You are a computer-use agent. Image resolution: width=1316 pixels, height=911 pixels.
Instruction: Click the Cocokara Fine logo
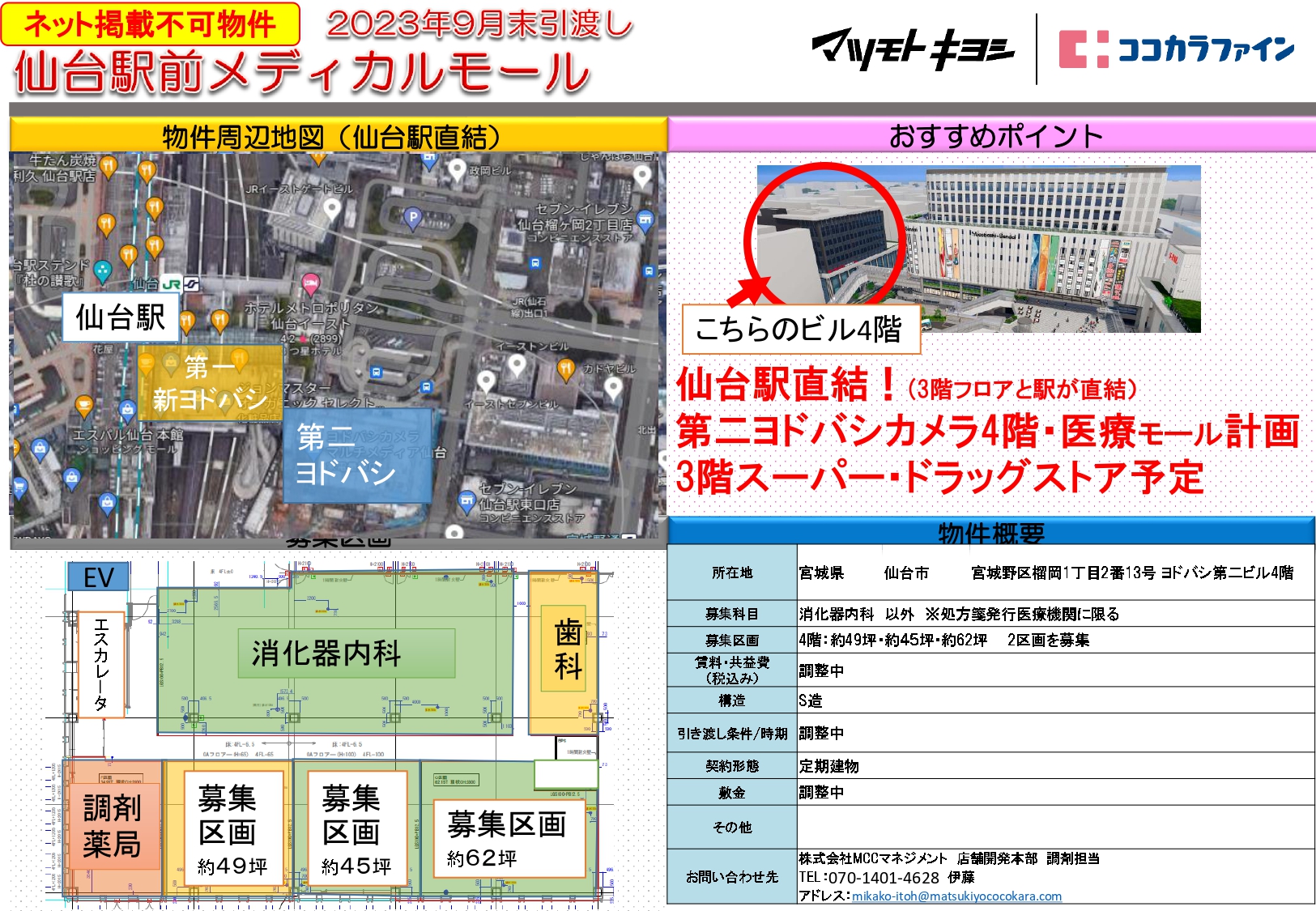(1178, 49)
